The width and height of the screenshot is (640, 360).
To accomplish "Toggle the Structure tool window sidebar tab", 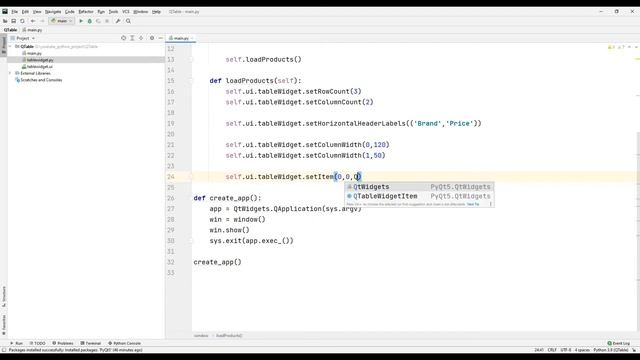I will pyautogui.click(x=4, y=297).
